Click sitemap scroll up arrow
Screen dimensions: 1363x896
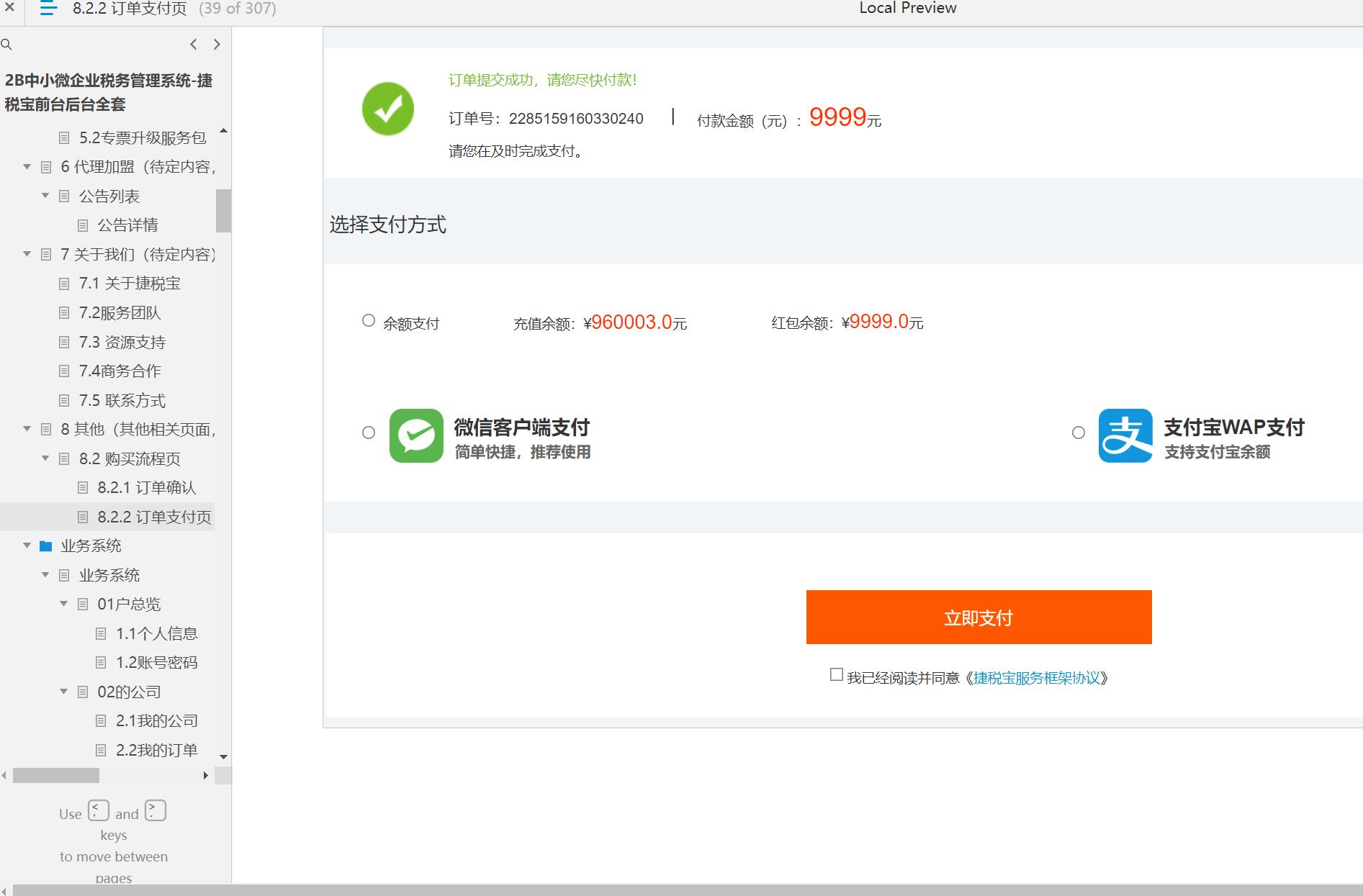coord(223,131)
